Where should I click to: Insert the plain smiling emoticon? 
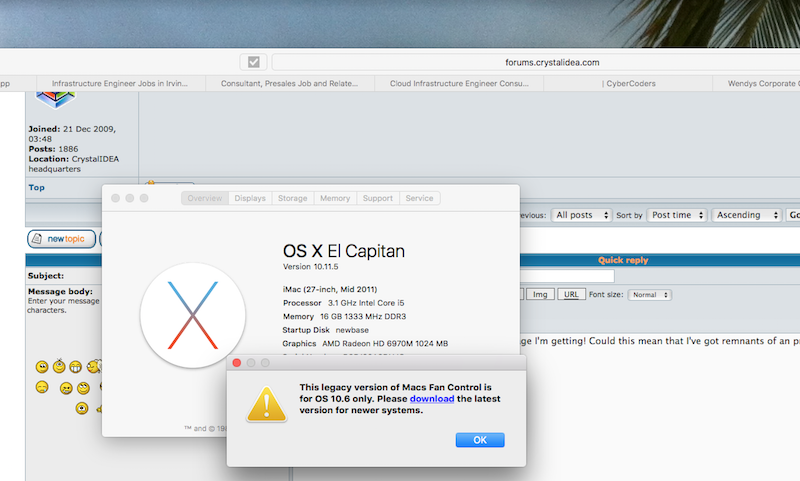(x=42, y=367)
